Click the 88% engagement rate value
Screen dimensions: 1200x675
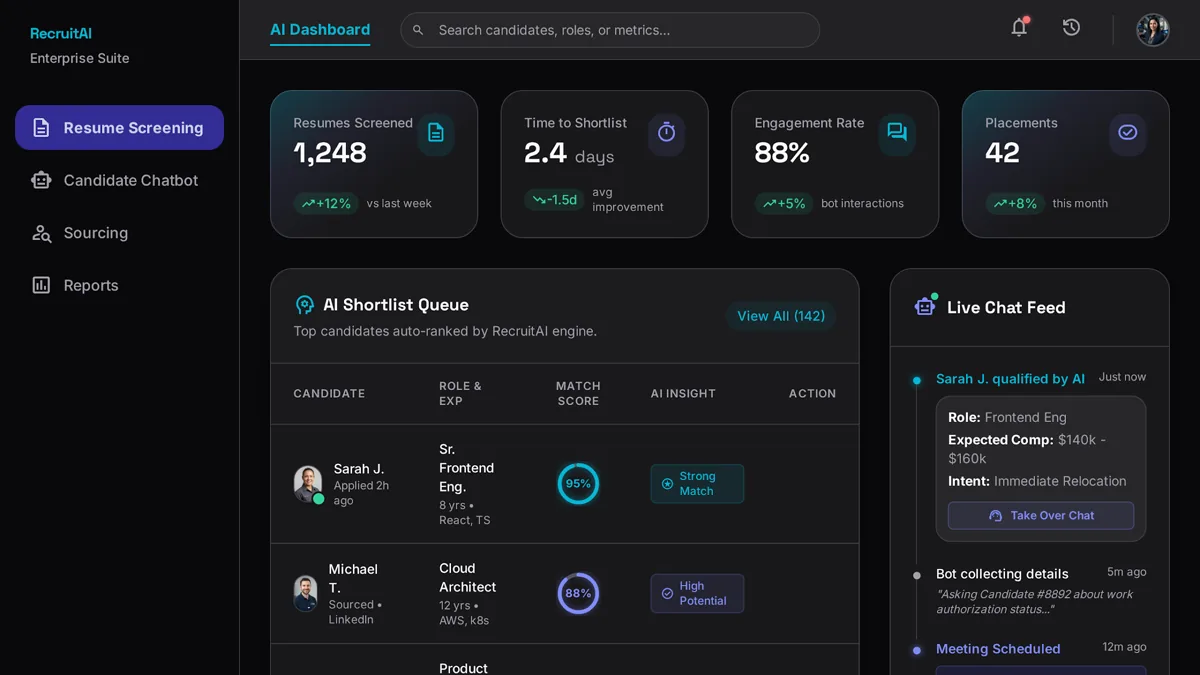pos(782,153)
